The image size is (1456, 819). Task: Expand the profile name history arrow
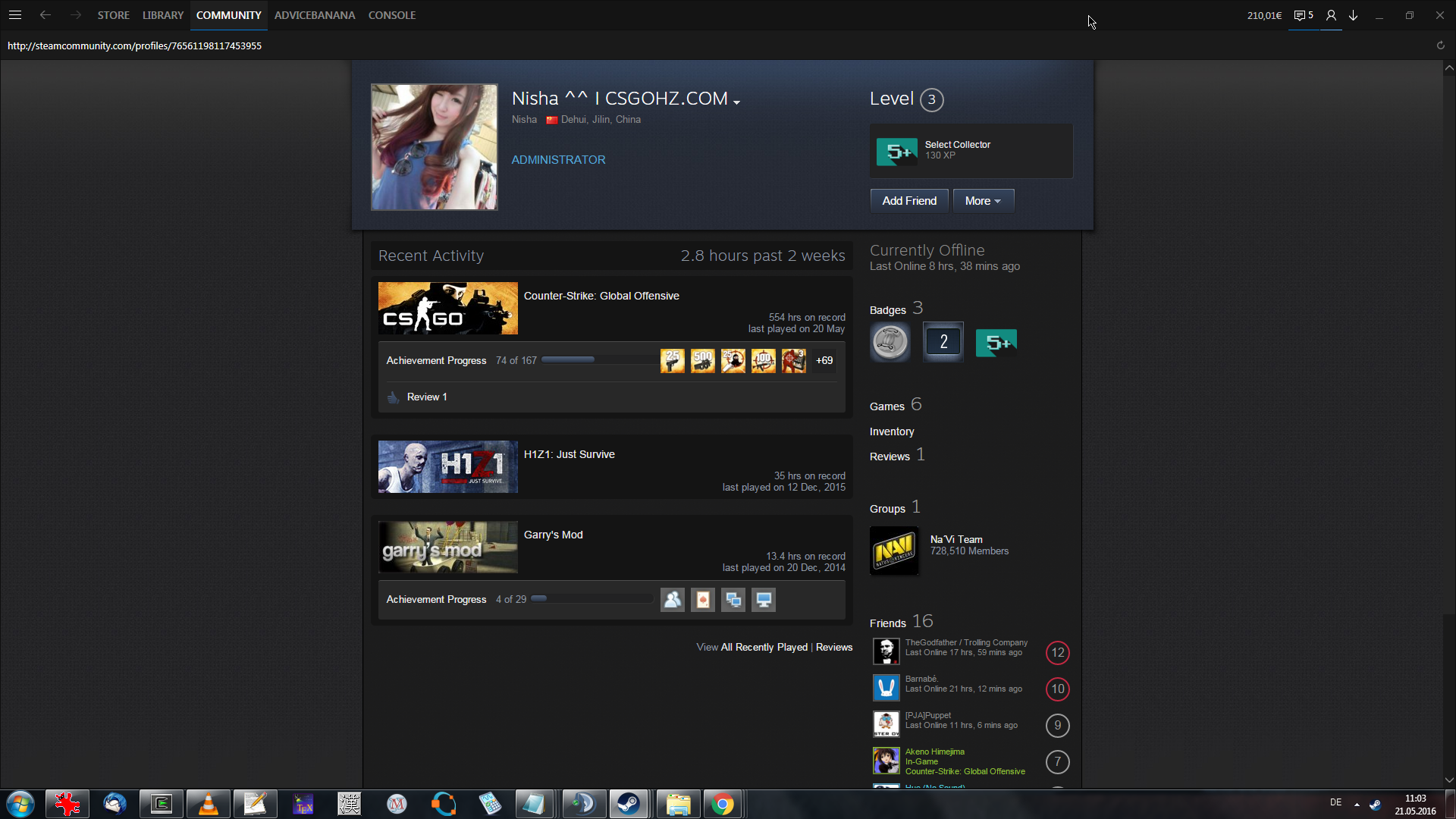click(736, 102)
